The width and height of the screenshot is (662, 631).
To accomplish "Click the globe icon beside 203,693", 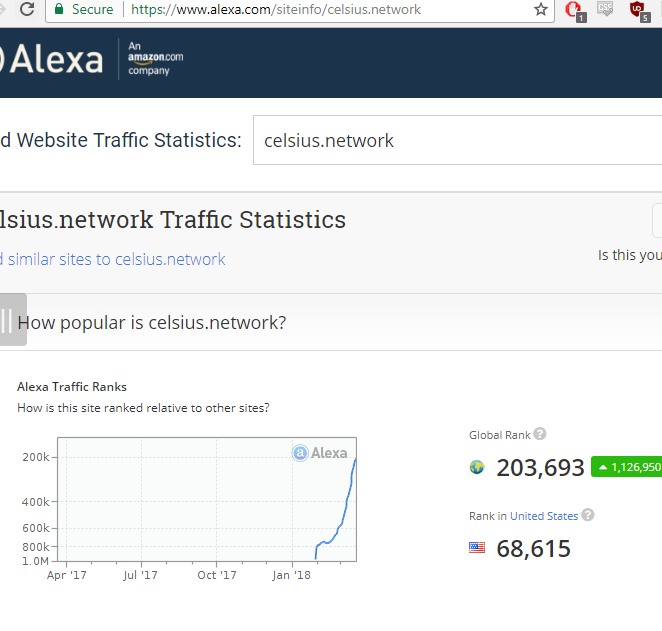I will coord(477,467).
